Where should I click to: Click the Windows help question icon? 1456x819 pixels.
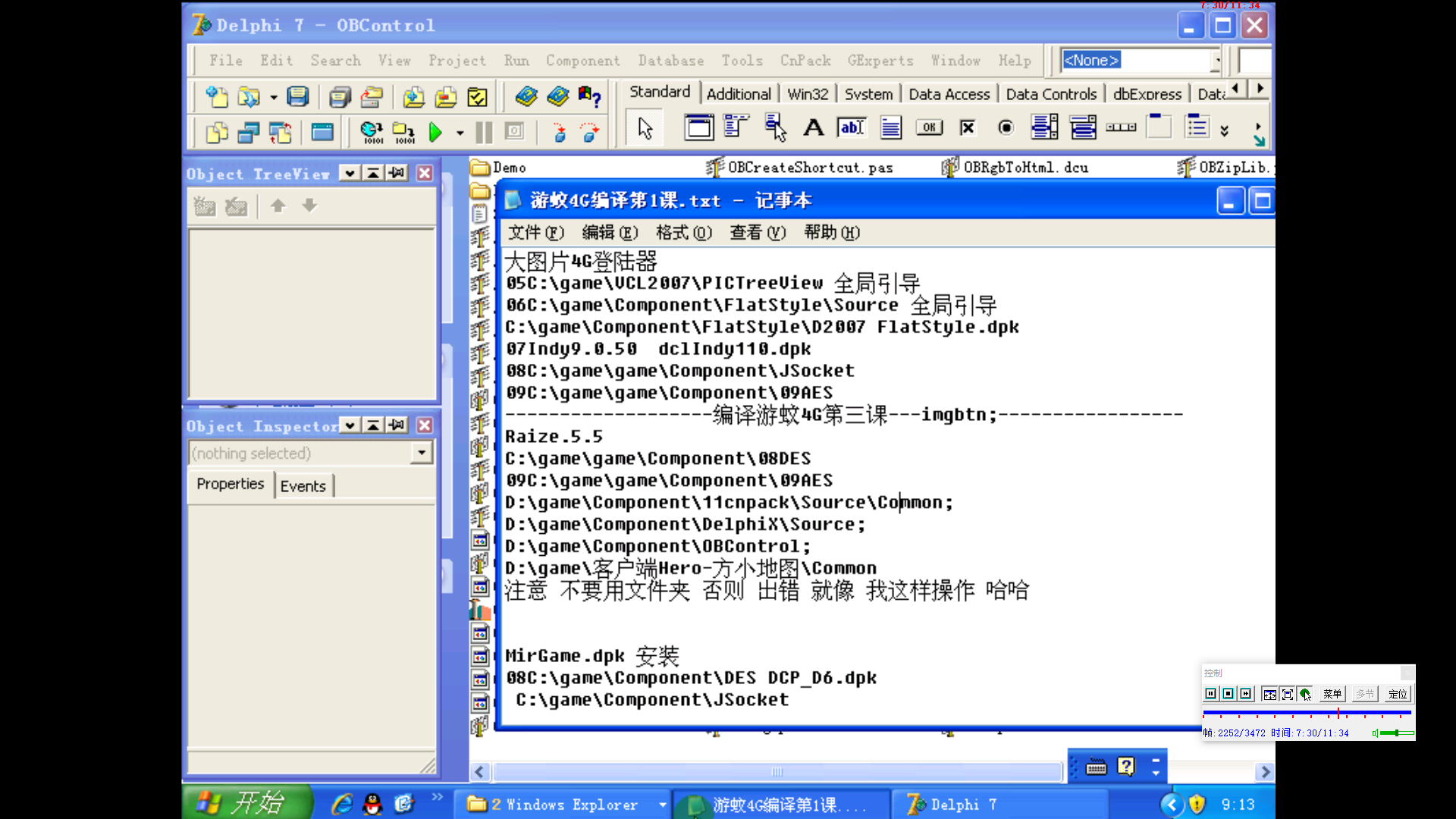[589, 96]
